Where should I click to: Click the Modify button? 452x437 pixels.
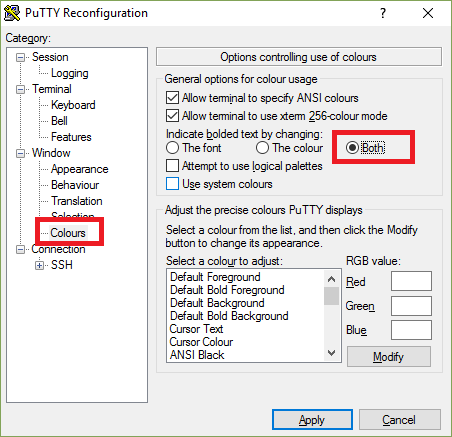coord(389,357)
